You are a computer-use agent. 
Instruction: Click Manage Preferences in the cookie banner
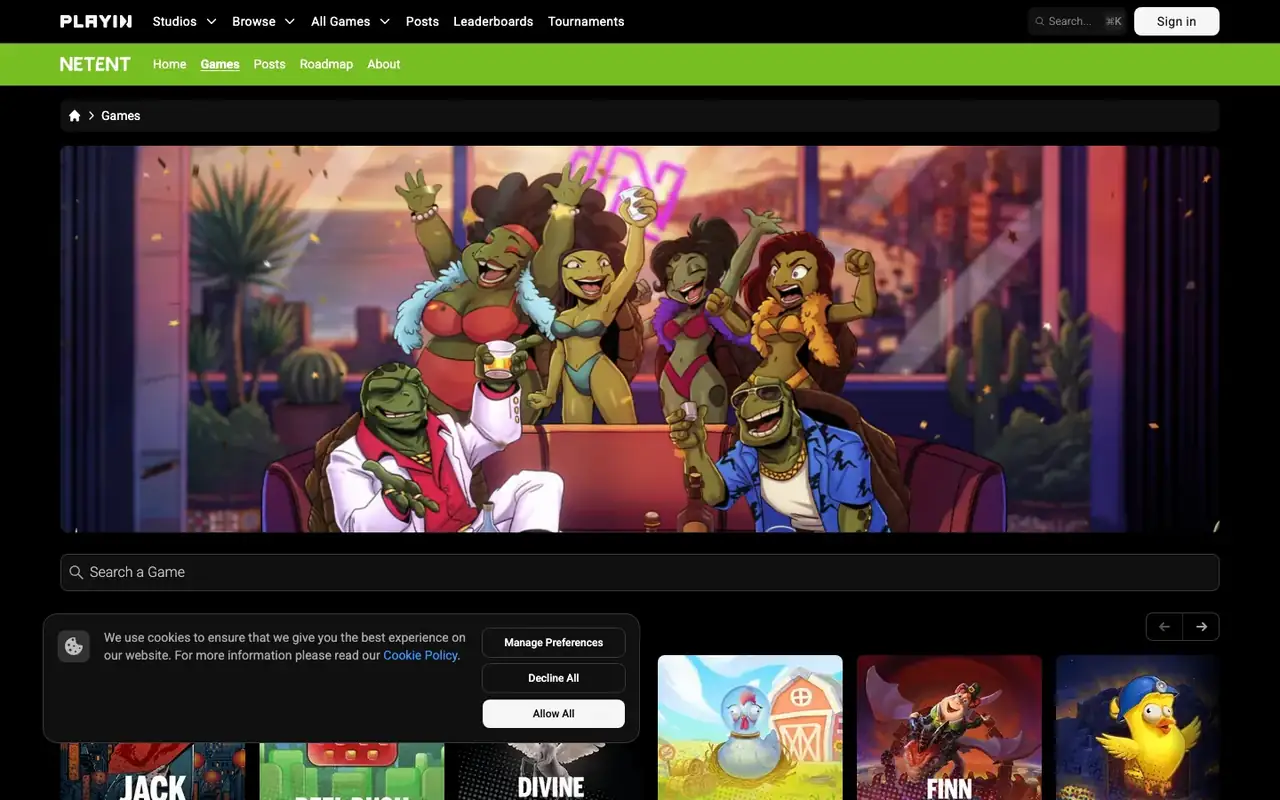pos(554,642)
